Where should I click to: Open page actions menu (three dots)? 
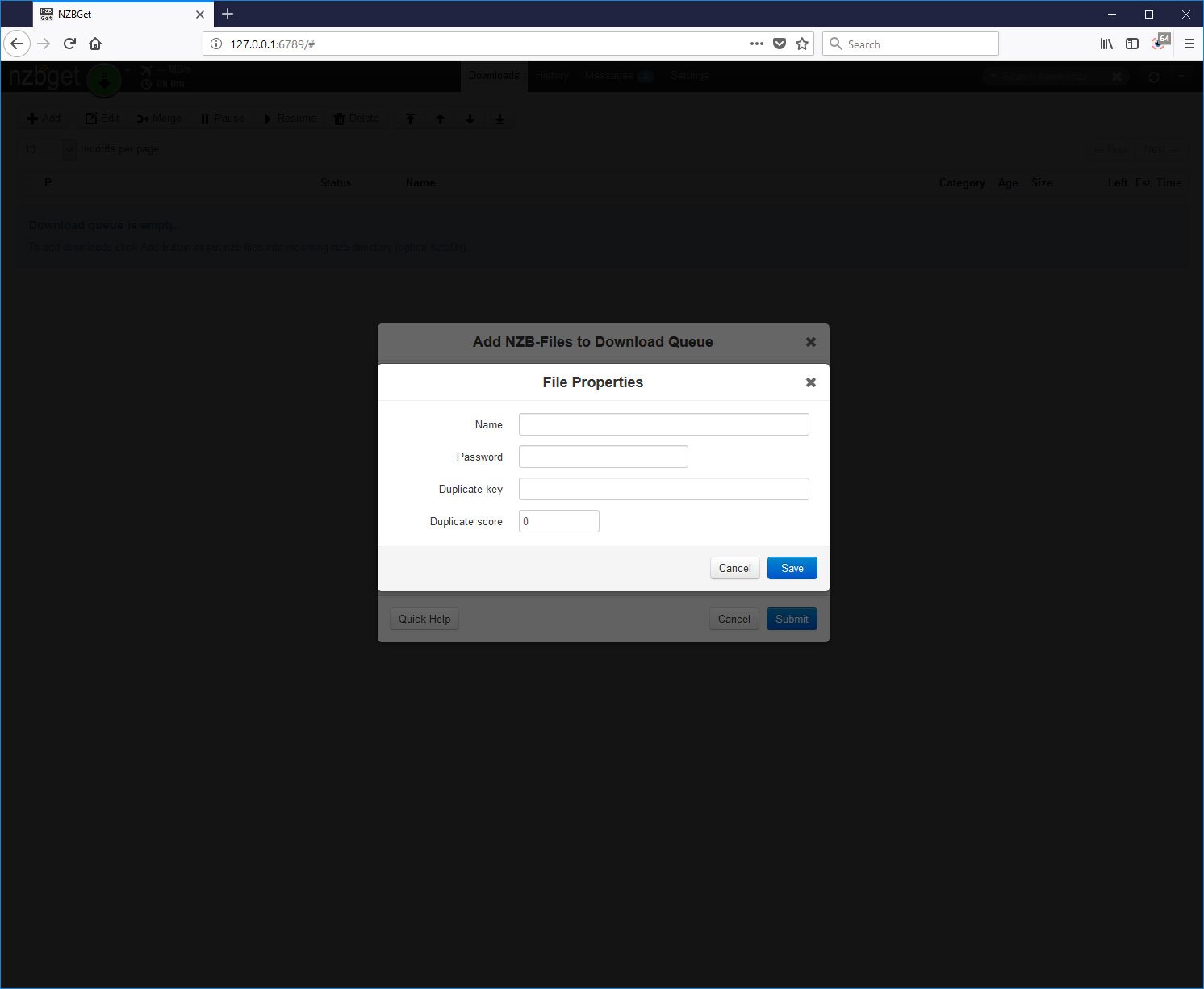(x=756, y=44)
